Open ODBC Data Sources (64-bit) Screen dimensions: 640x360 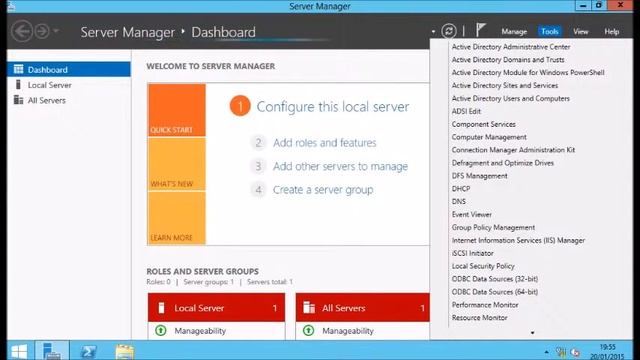(495, 292)
